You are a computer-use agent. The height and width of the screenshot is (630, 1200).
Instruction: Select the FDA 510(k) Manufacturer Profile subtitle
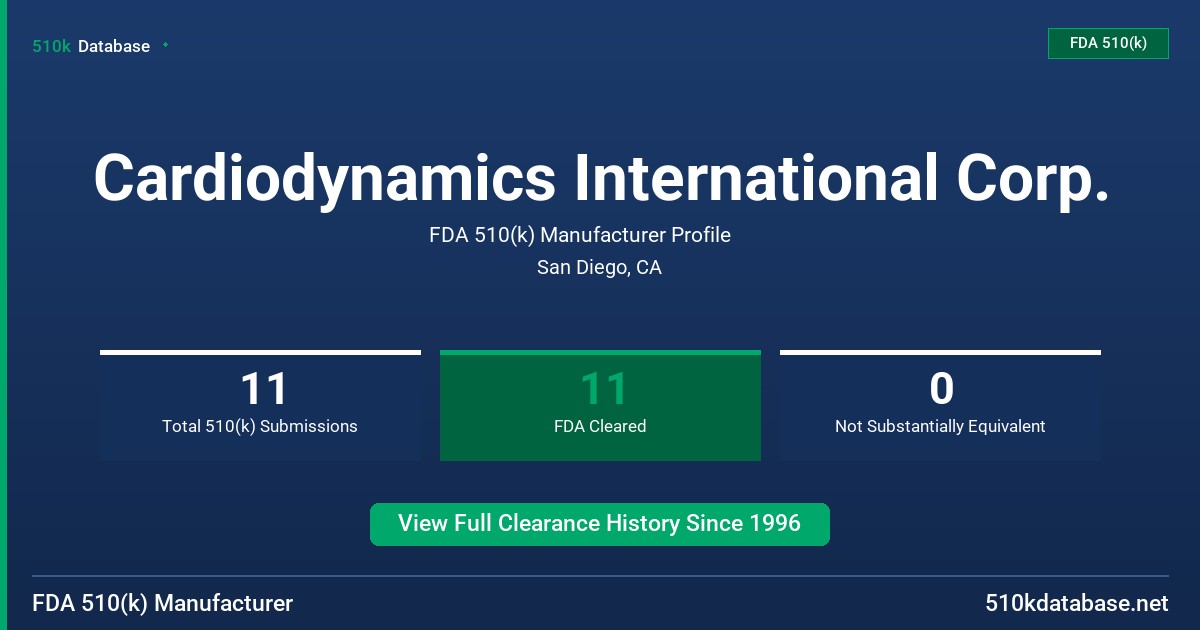point(580,235)
